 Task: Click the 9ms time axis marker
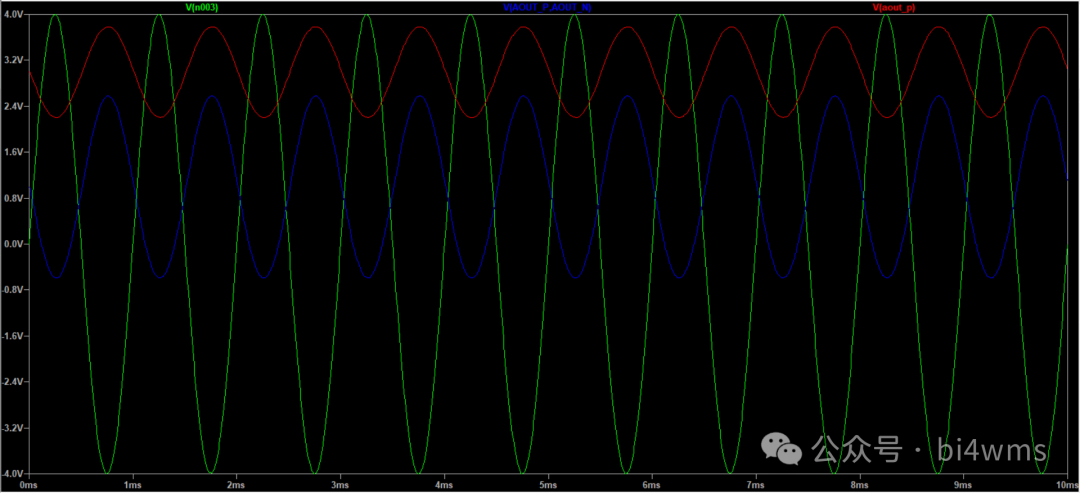pos(962,485)
